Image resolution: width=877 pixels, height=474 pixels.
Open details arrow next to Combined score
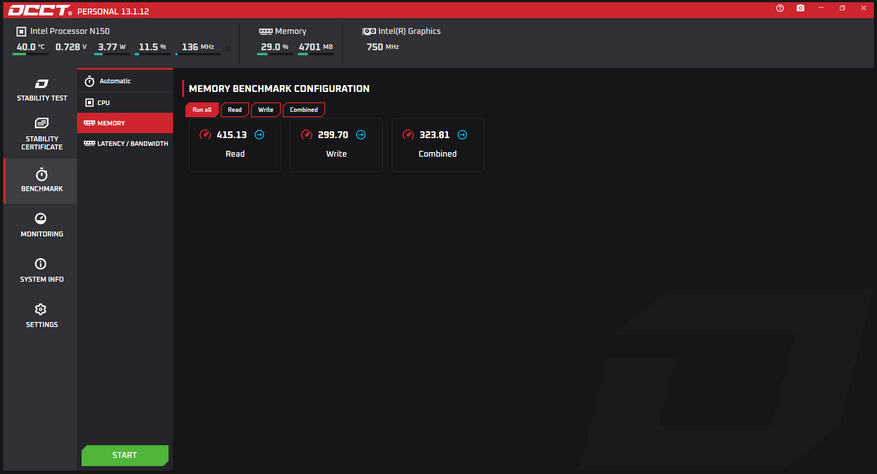pyautogui.click(x=462, y=135)
